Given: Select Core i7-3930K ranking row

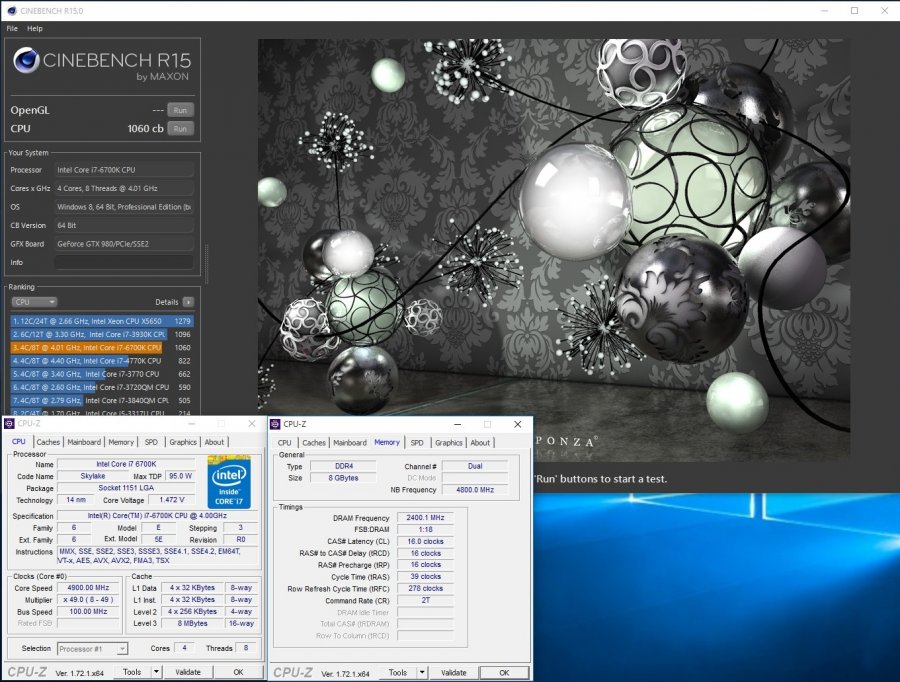Looking at the screenshot, I should [x=102, y=334].
